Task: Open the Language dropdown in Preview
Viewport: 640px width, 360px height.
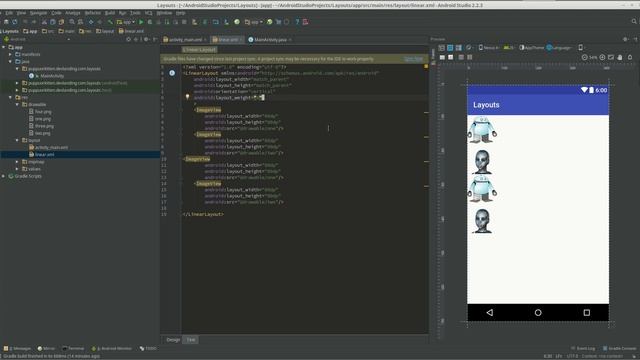Action: [559, 48]
